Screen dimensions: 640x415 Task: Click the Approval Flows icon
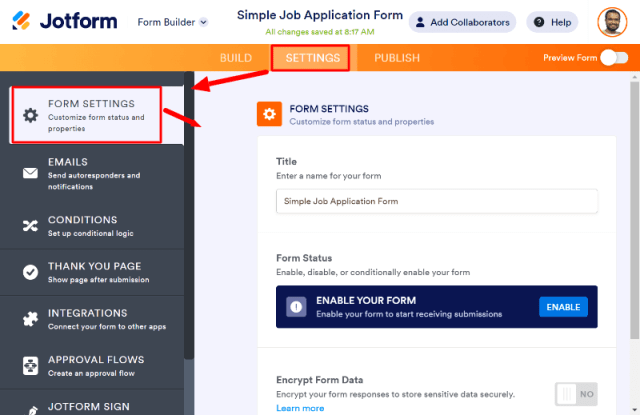click(x=30, y=366)
